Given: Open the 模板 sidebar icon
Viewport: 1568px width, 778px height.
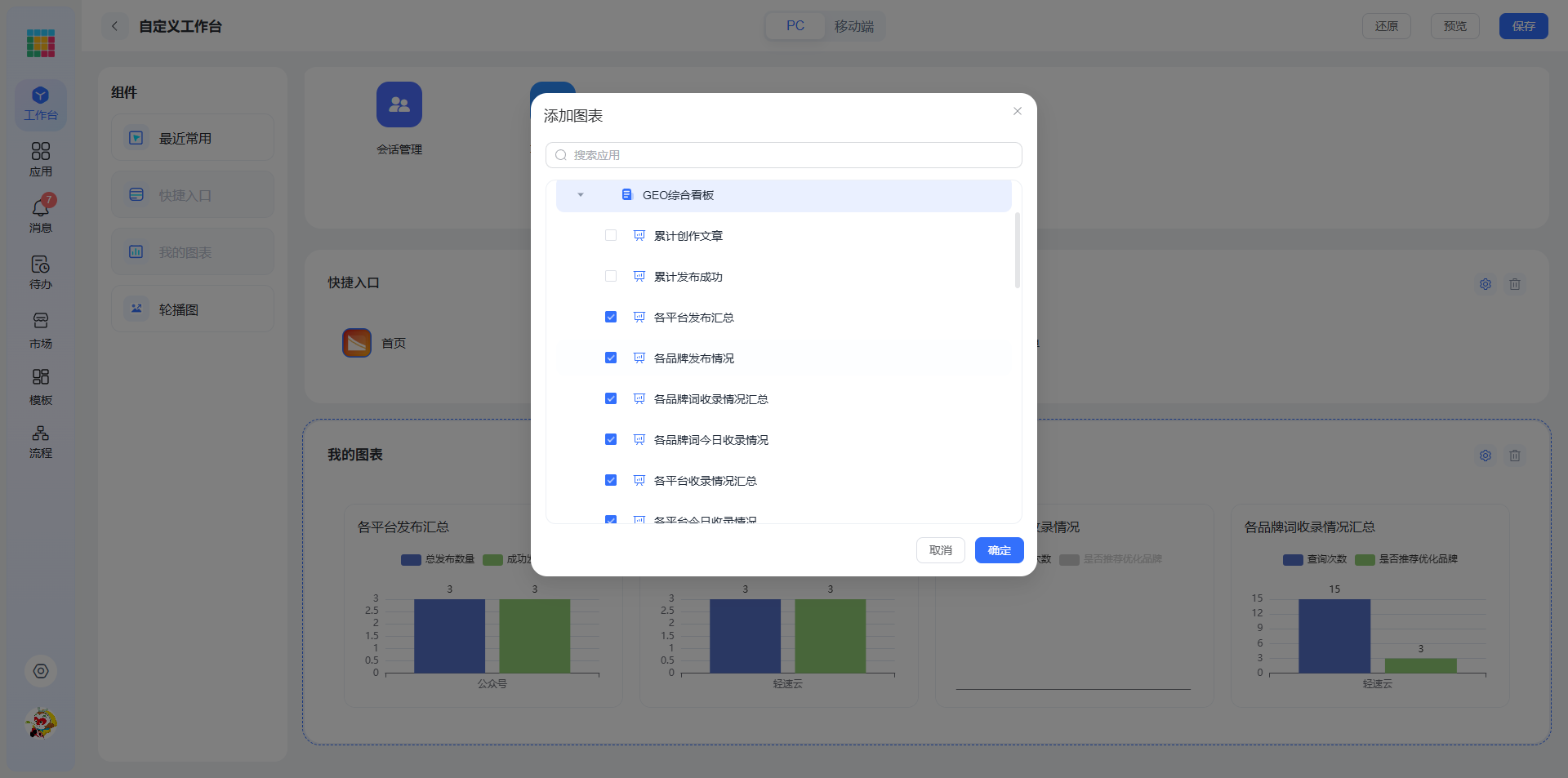Looking at the screenshot, I should point(40,387).
